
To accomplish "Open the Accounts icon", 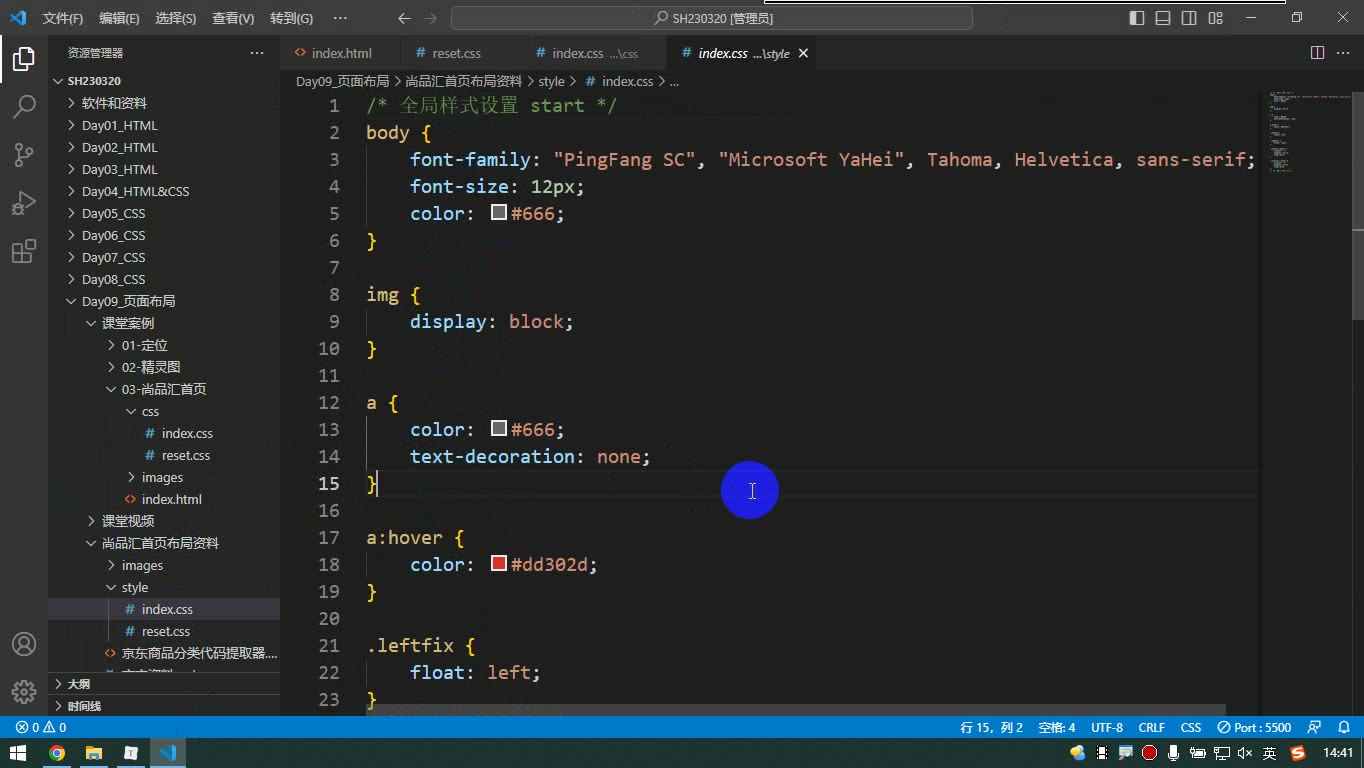I will [x=24, y=644].
